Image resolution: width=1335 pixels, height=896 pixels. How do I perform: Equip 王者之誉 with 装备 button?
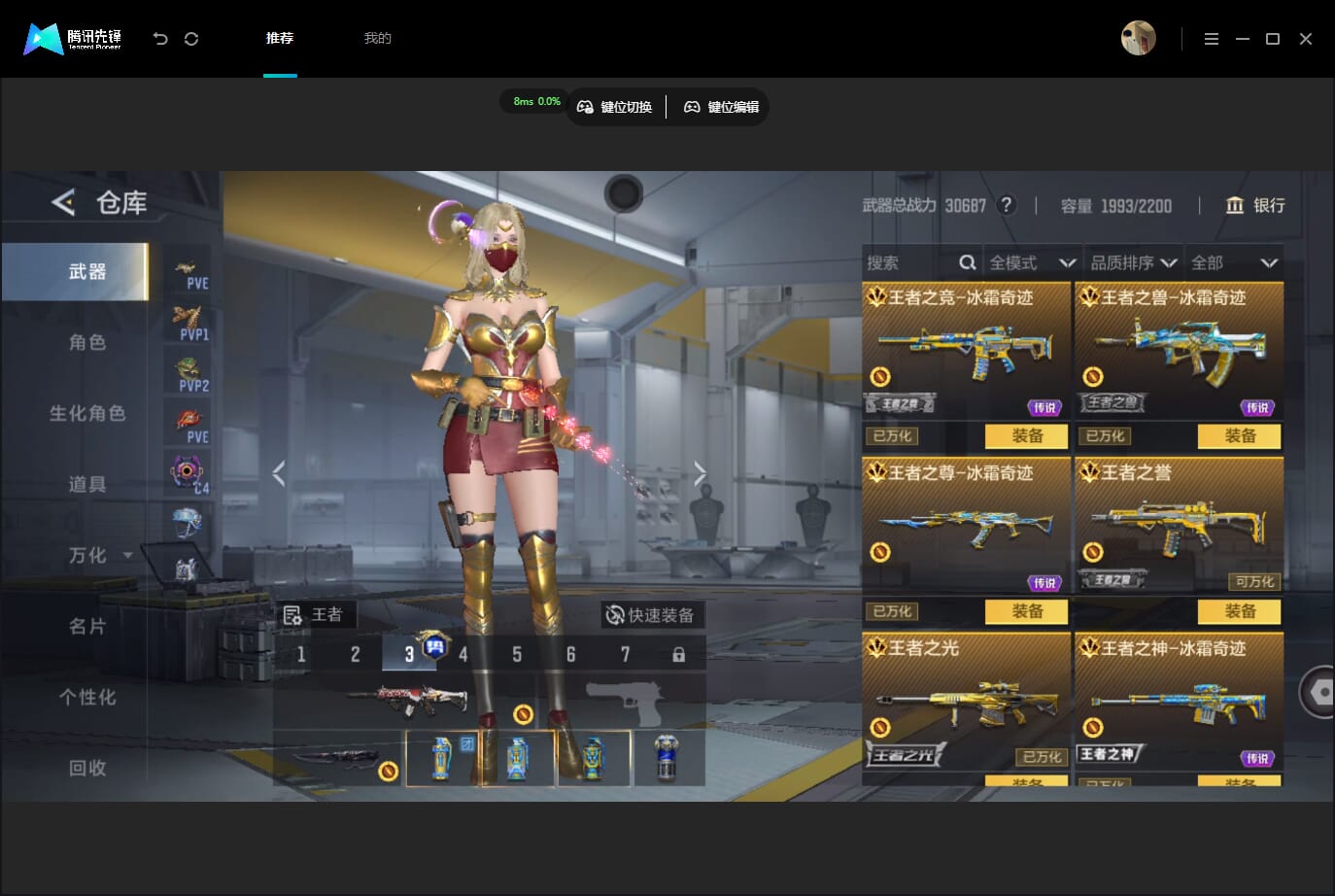[x=1240, y=611]
